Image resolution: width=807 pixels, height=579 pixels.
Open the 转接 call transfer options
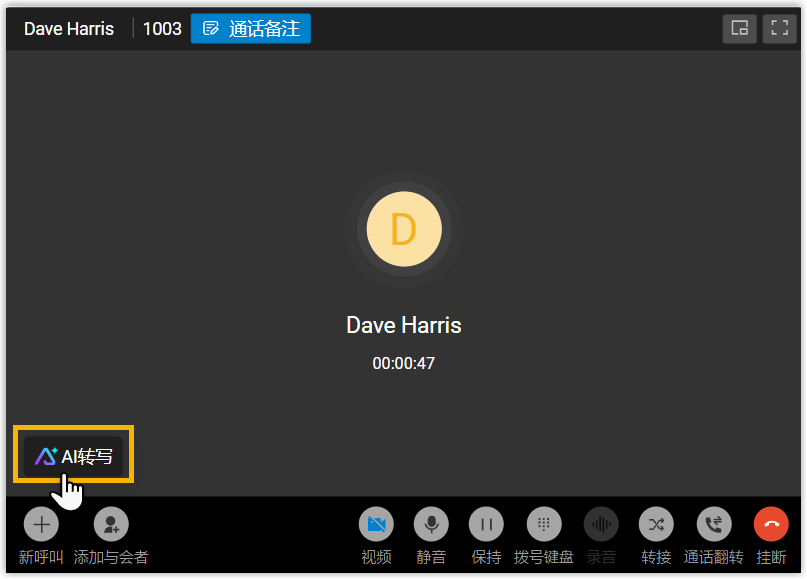656,524
